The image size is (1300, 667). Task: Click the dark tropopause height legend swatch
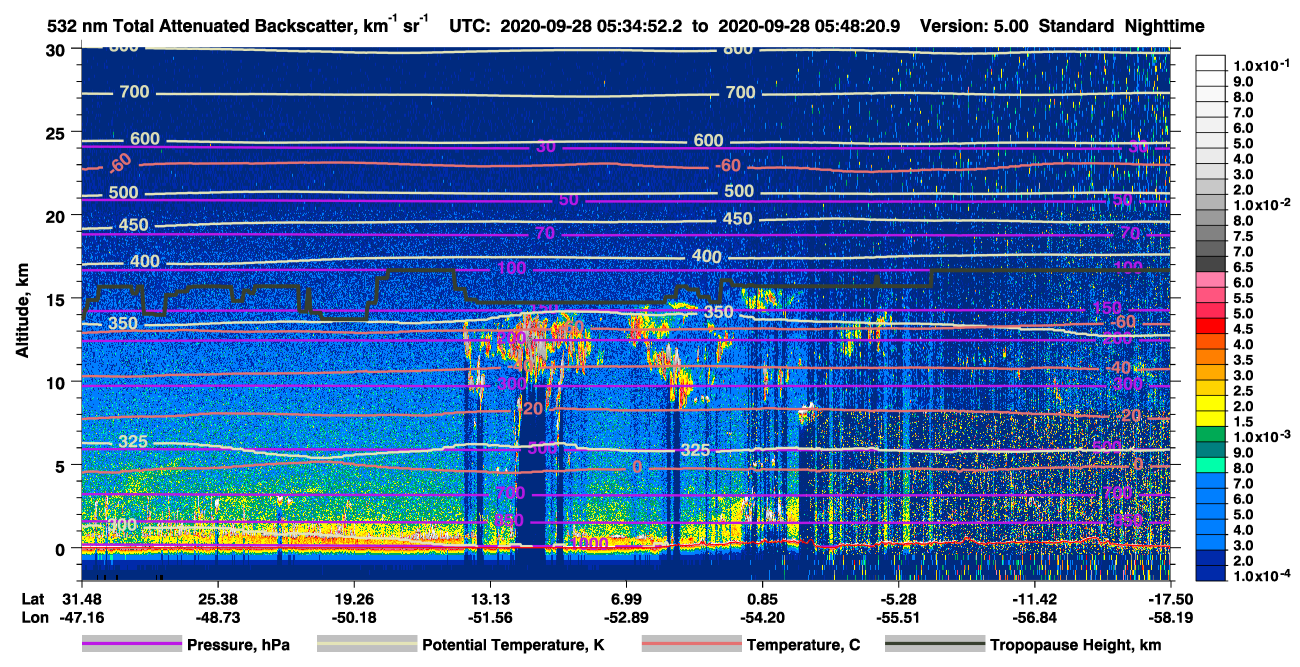tap(935, 645)
